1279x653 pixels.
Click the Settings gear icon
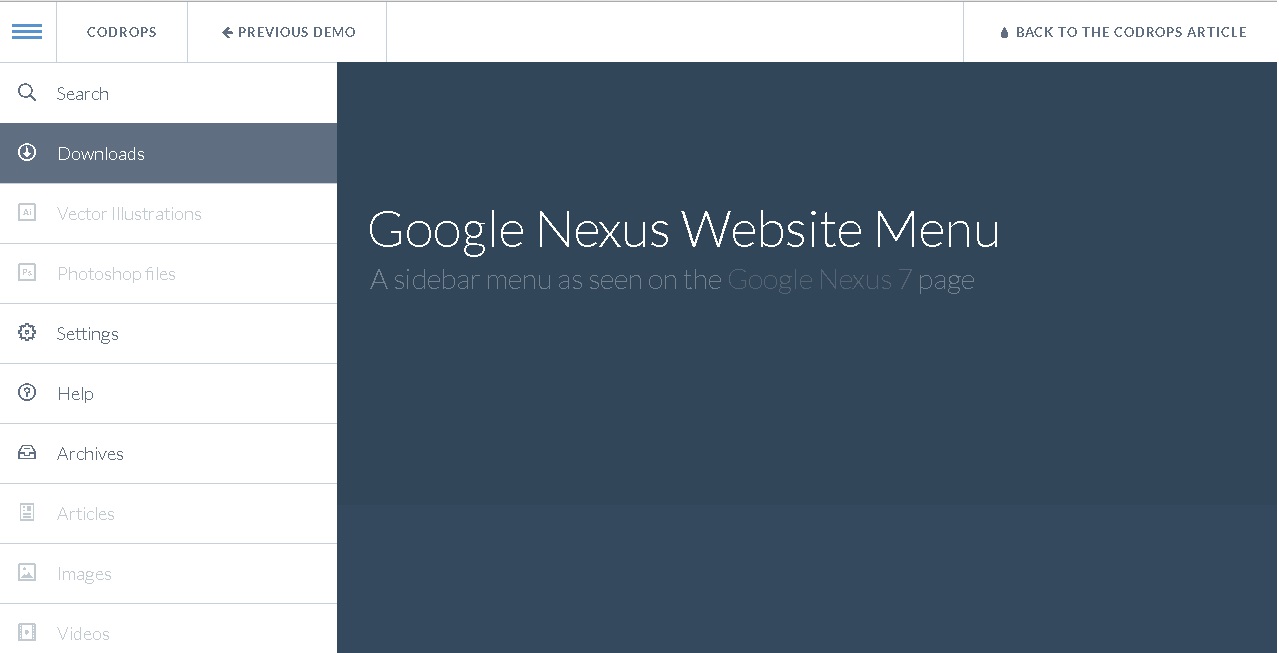click(27, 333)
